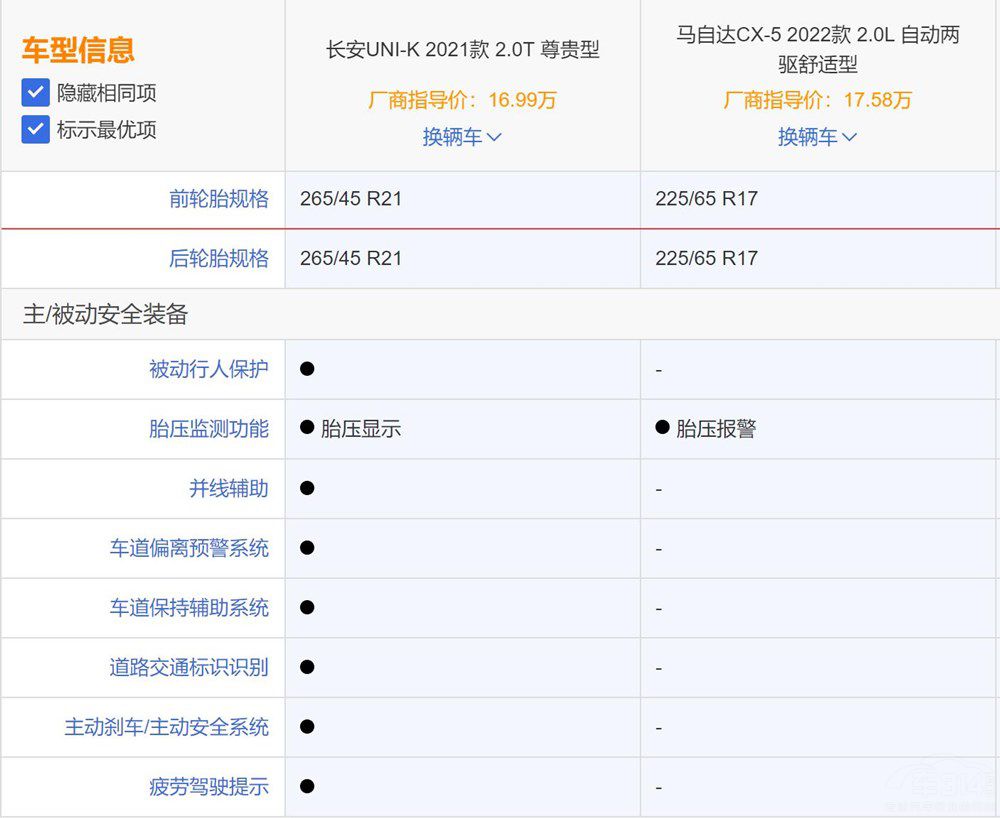The image size is (1000, 818).
Task: Click the 主/被动安全装备 section header
Action: click(105, 315)
